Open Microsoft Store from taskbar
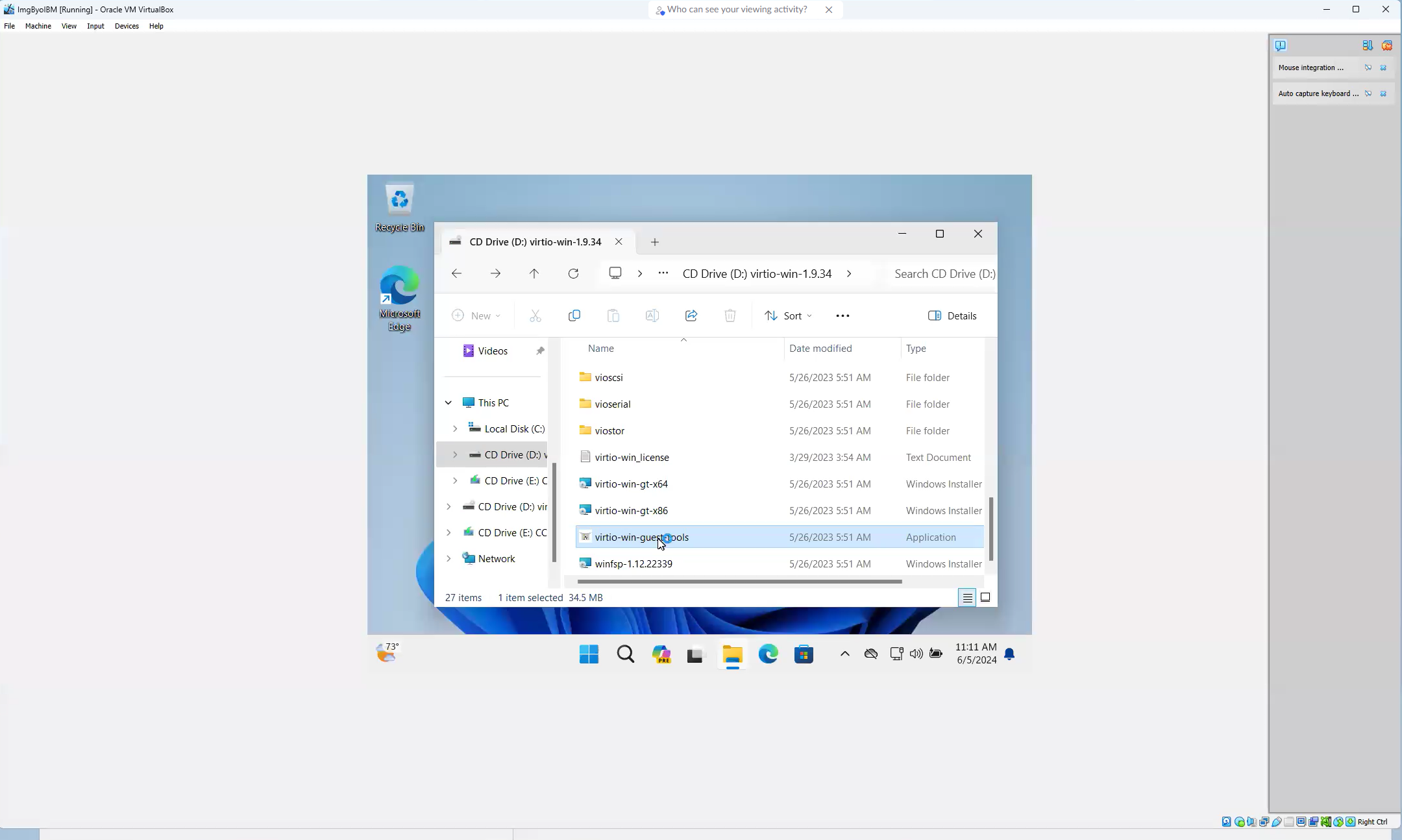This screenshot has height=840, width=1402. [804, 654]
